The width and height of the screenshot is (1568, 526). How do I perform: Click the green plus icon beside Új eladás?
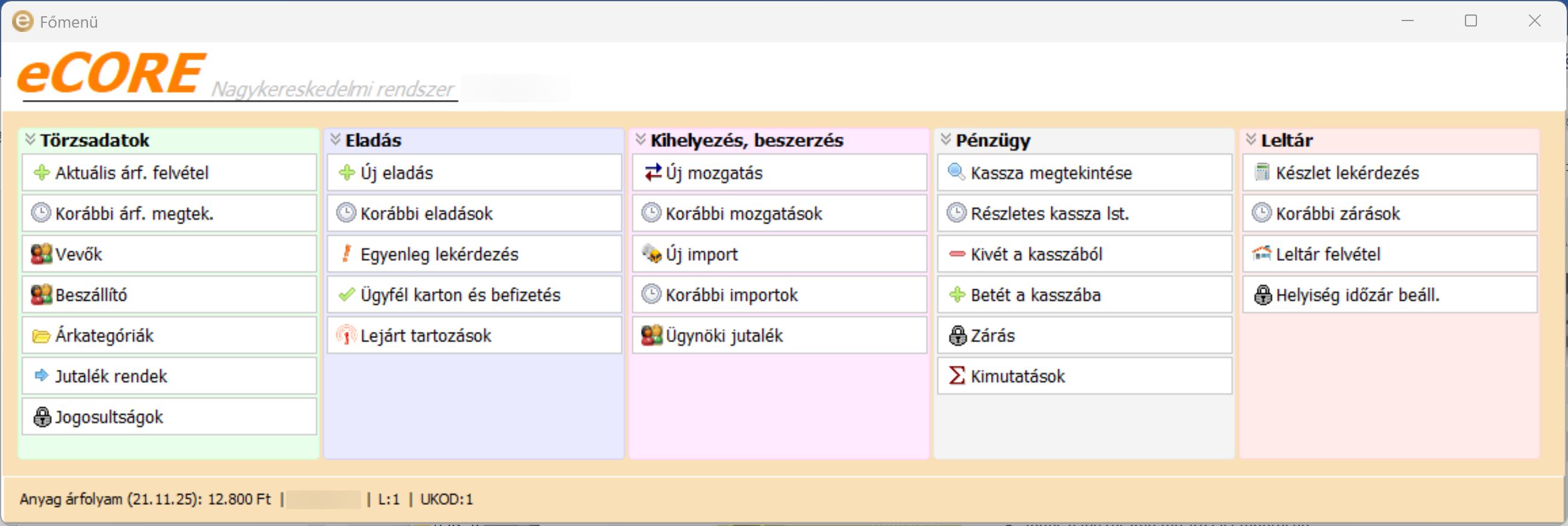[x=347, y=173]
